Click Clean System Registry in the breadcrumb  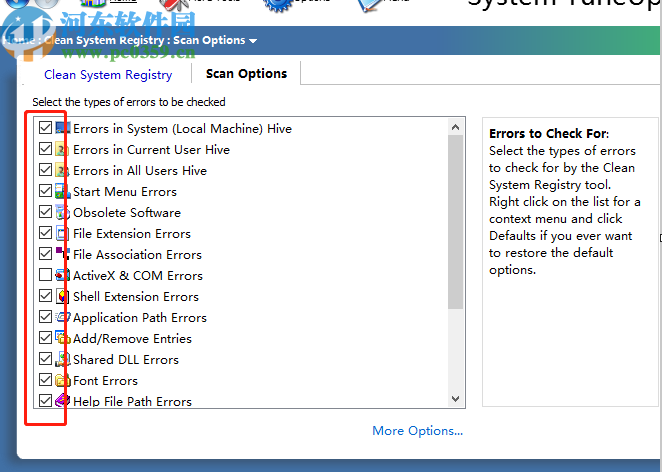click(104, 40)
